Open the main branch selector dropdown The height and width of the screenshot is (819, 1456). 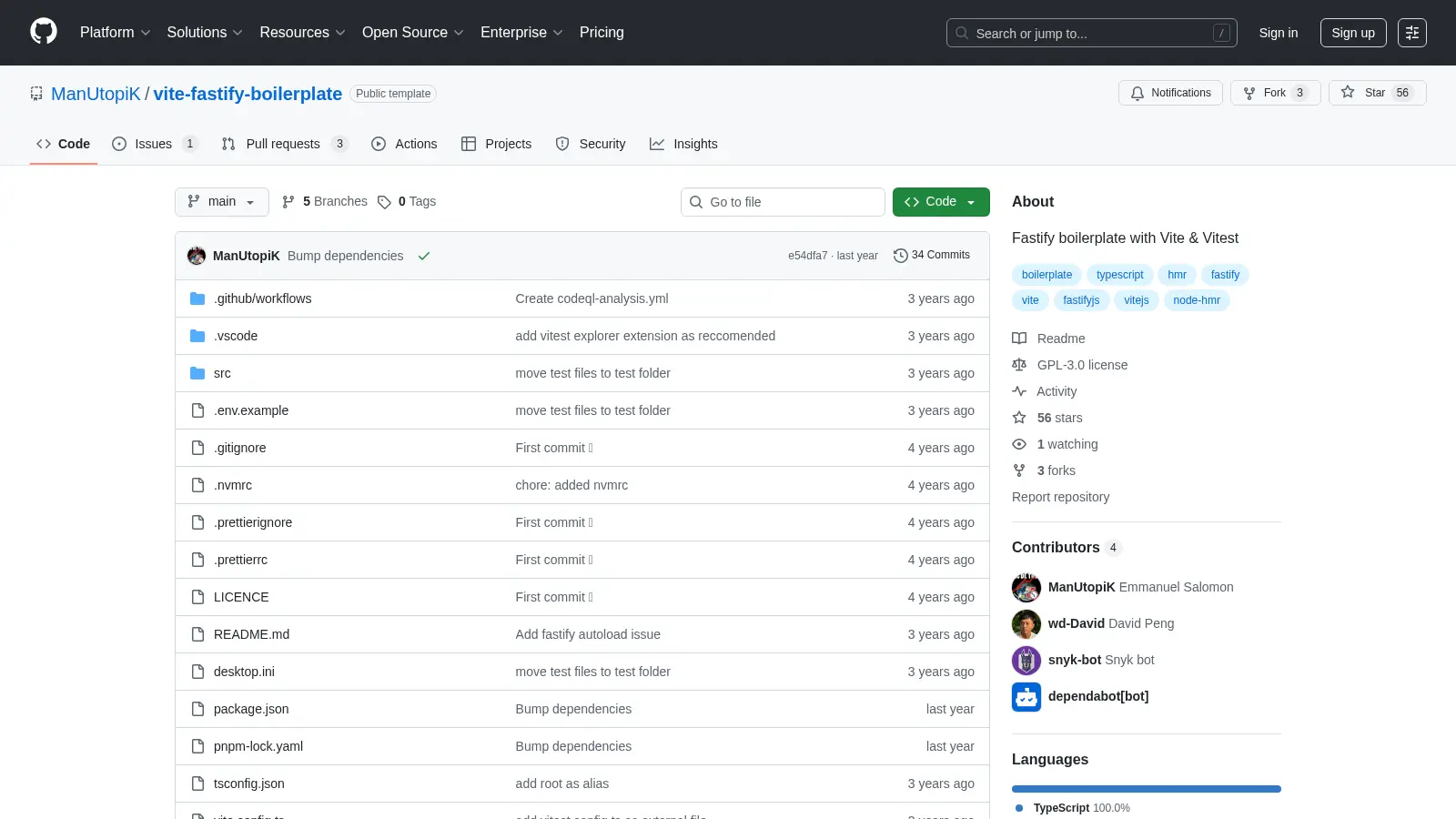[222, 202]
